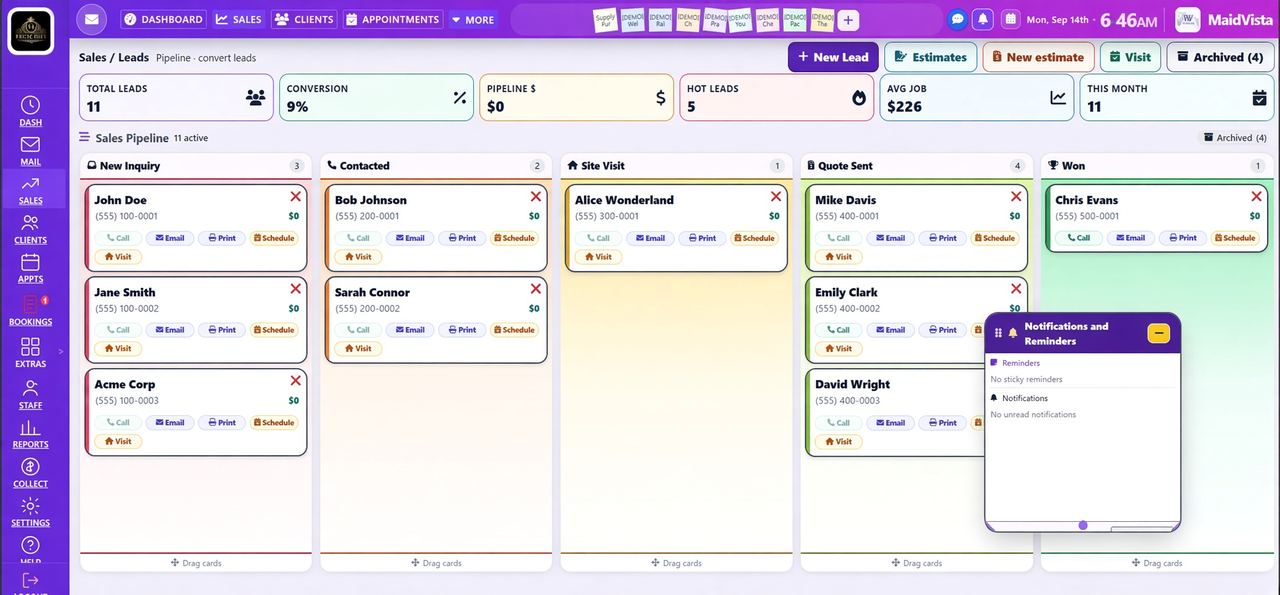Open the small Archived (4) pipeline link
This screenshot has height=595, width=1280.
coord(1235,138)
